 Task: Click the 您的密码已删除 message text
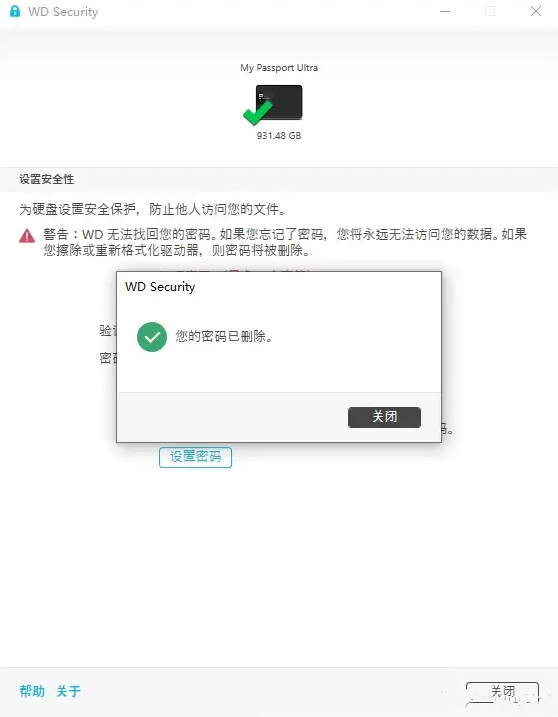click(x=224, y=337)
